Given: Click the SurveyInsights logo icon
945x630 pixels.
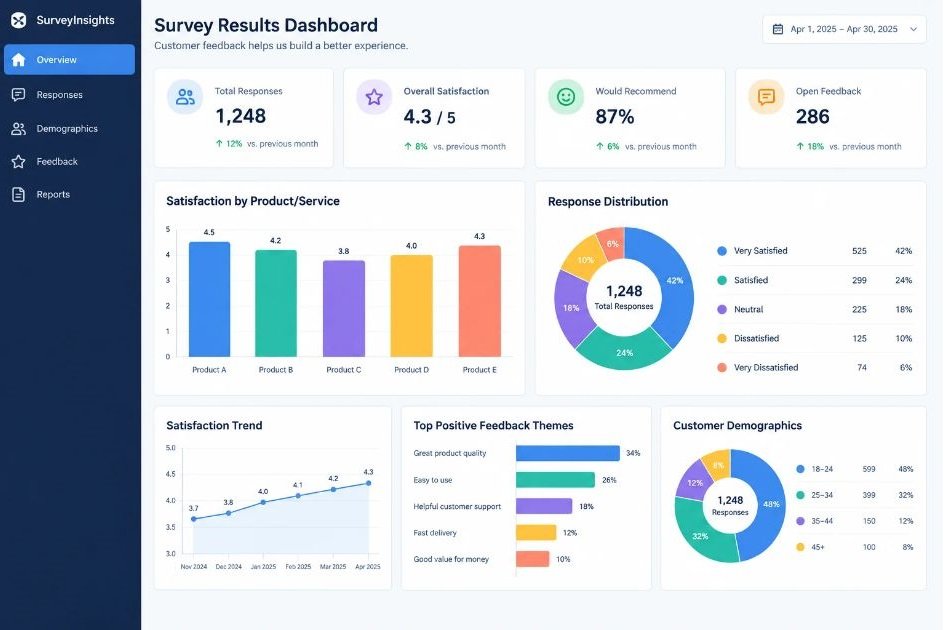Looking at the screenshot, I should (19, 20).
